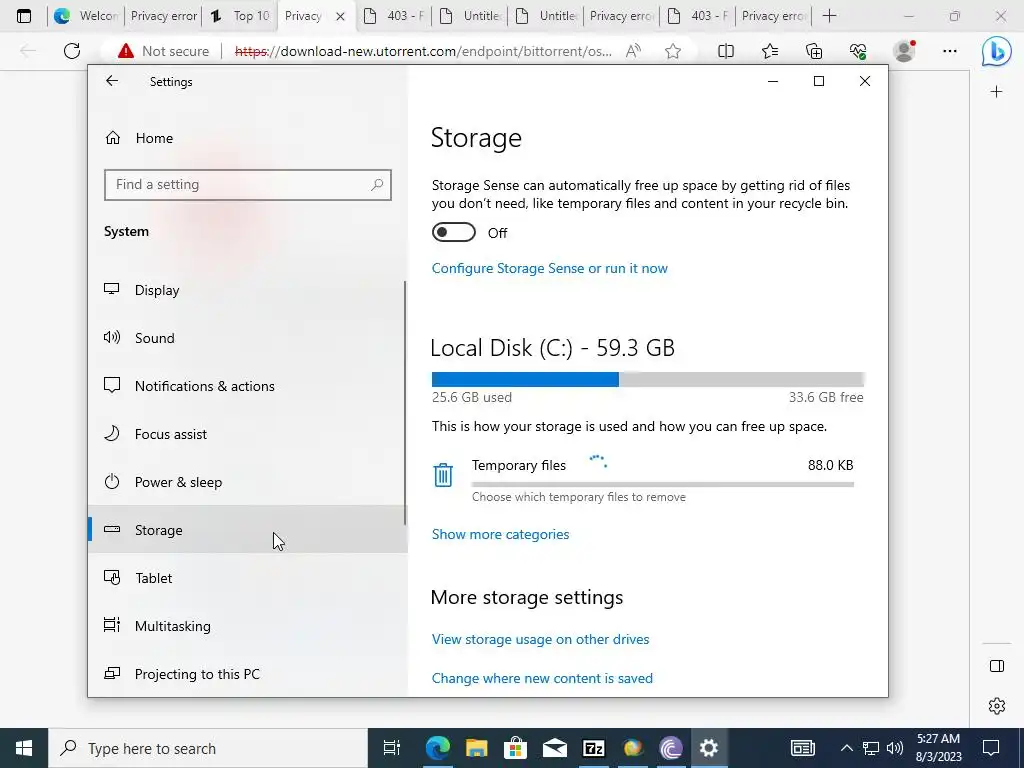Open Edge tab actions menu icon
Image resolution: width=1024 pixels, height=768 pixels.
click(24, 16)
